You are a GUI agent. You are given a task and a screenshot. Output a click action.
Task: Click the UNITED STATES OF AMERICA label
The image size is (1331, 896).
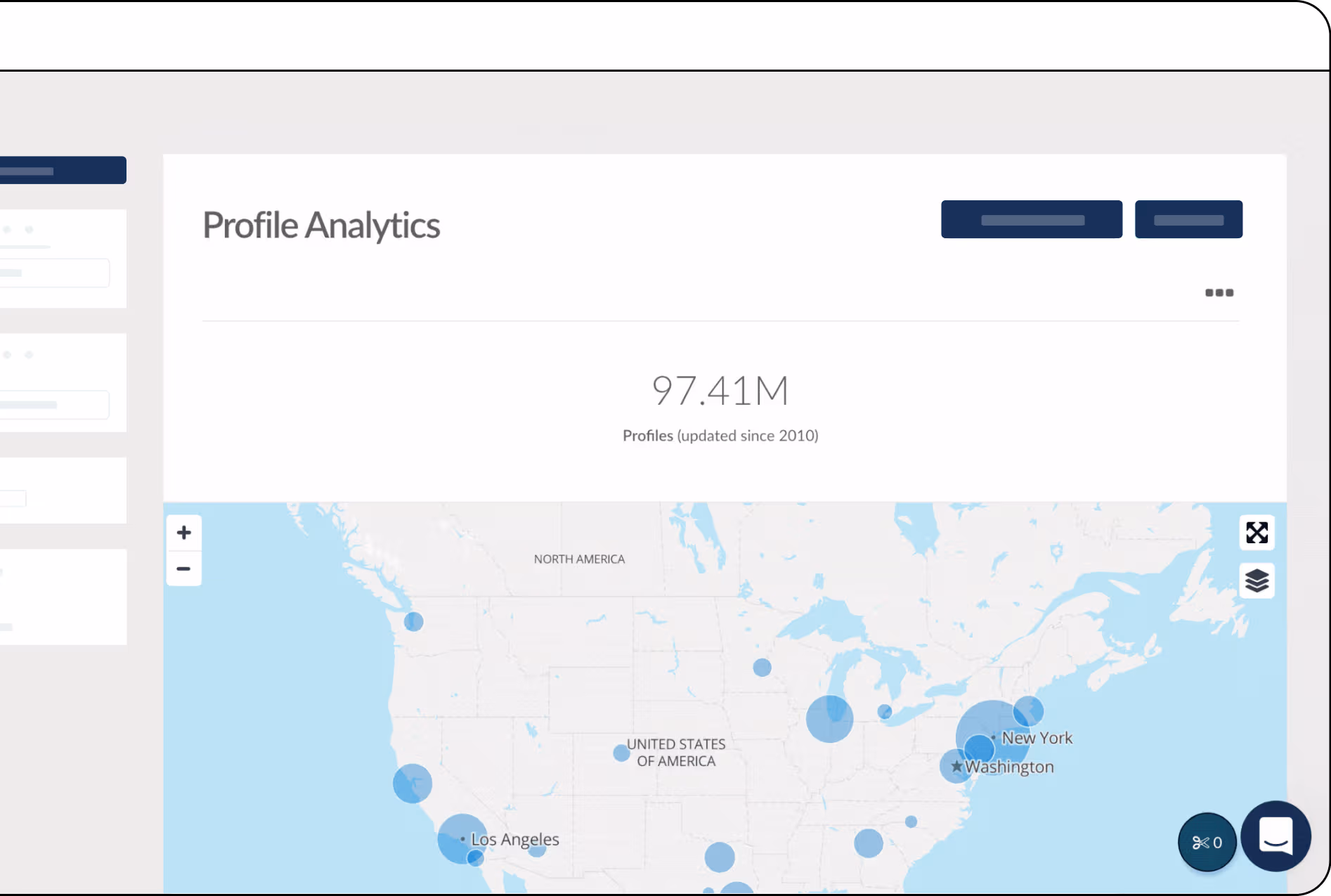click(676, 753)
